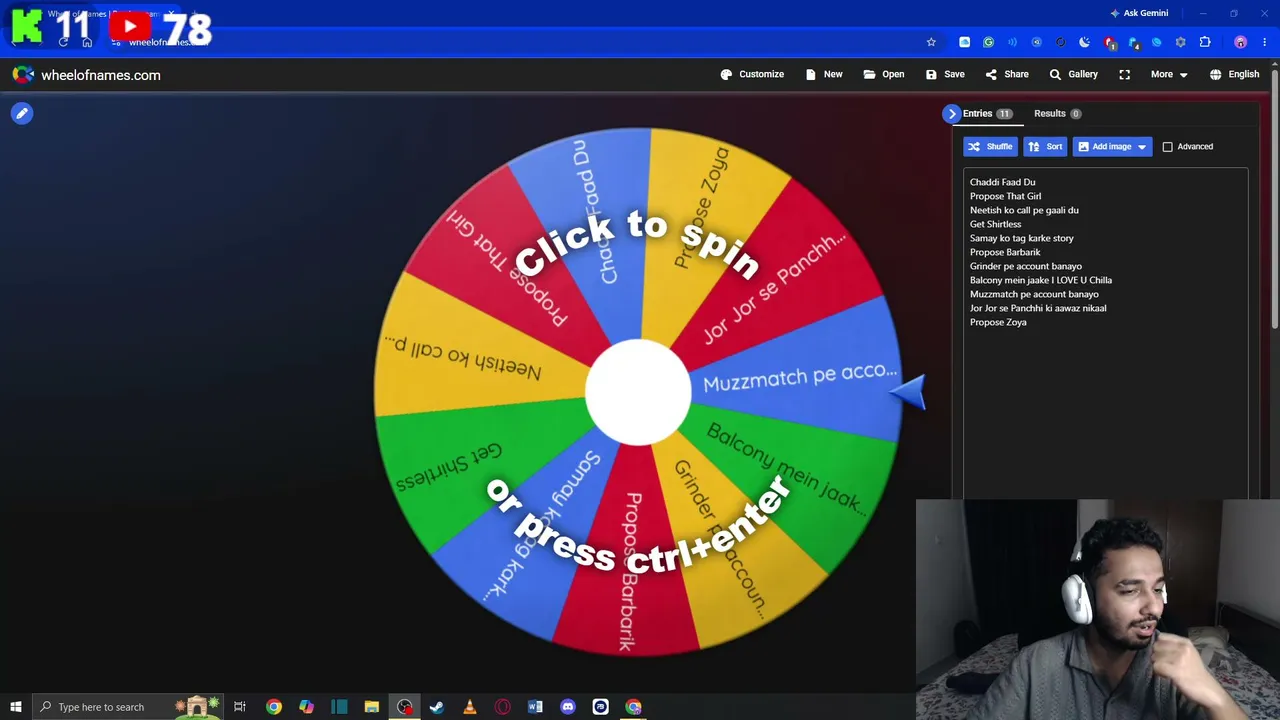Click the entry 'Grinder pe account banayo'

[x=1025, y=266]
